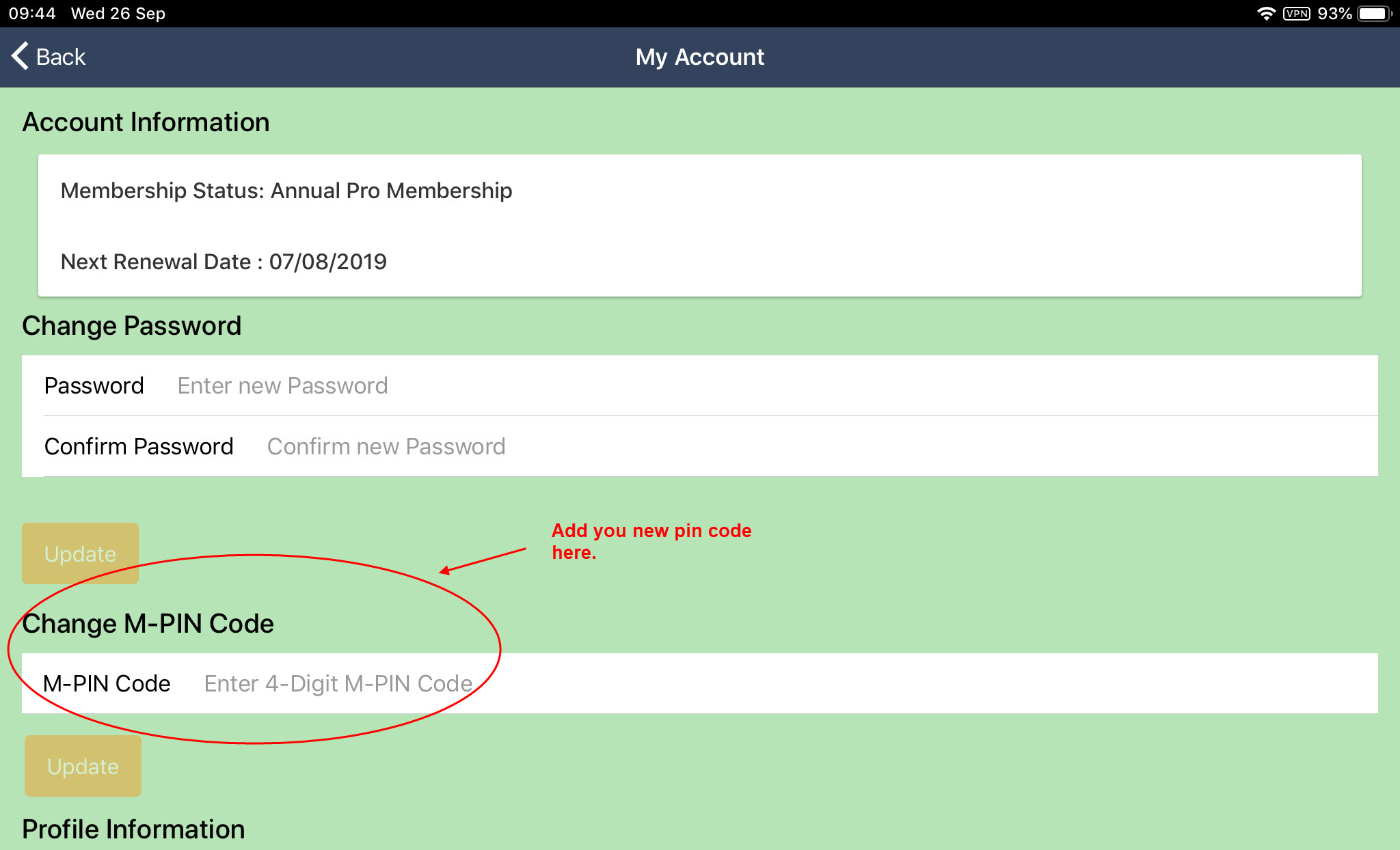Screen dimensions: 1400x850
Task: Tap the status bar clock time
Action: 32,14
